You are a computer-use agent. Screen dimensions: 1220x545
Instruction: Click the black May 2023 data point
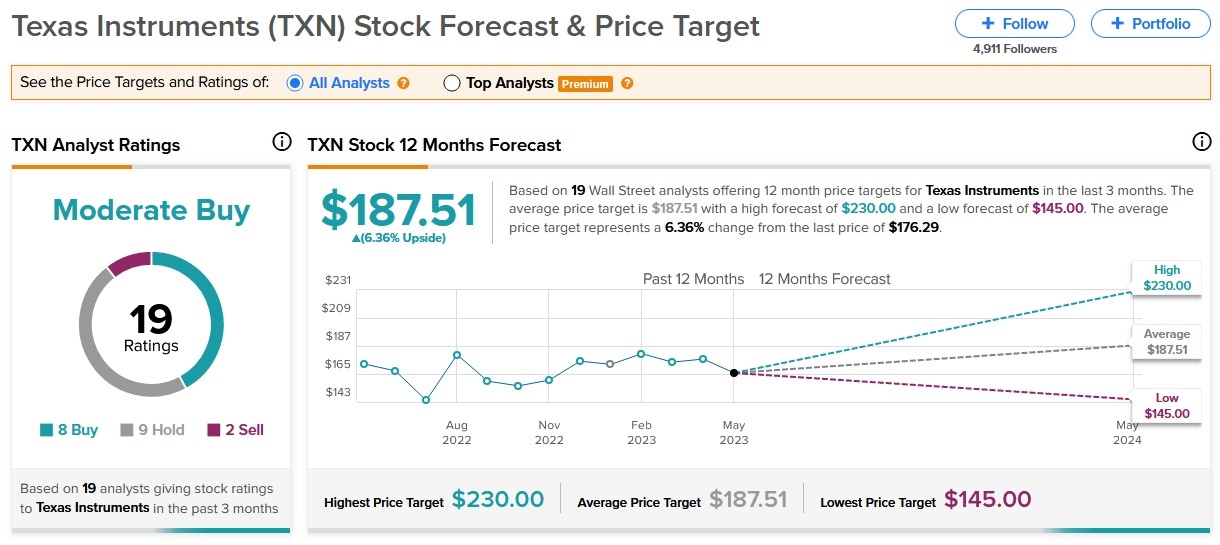click(x=734, y=372)
